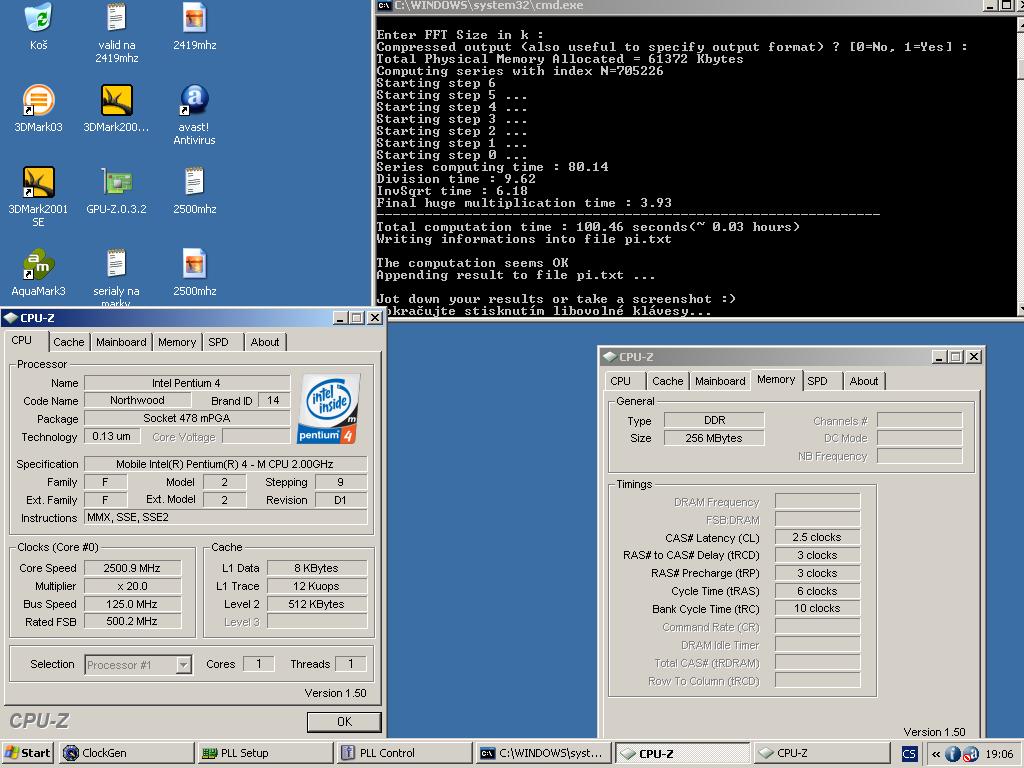Image resolution: width=1024 pixels, height=768 pixels.
Task: Open the Memory tab in left CPU-Z
Action: (176, 342)
